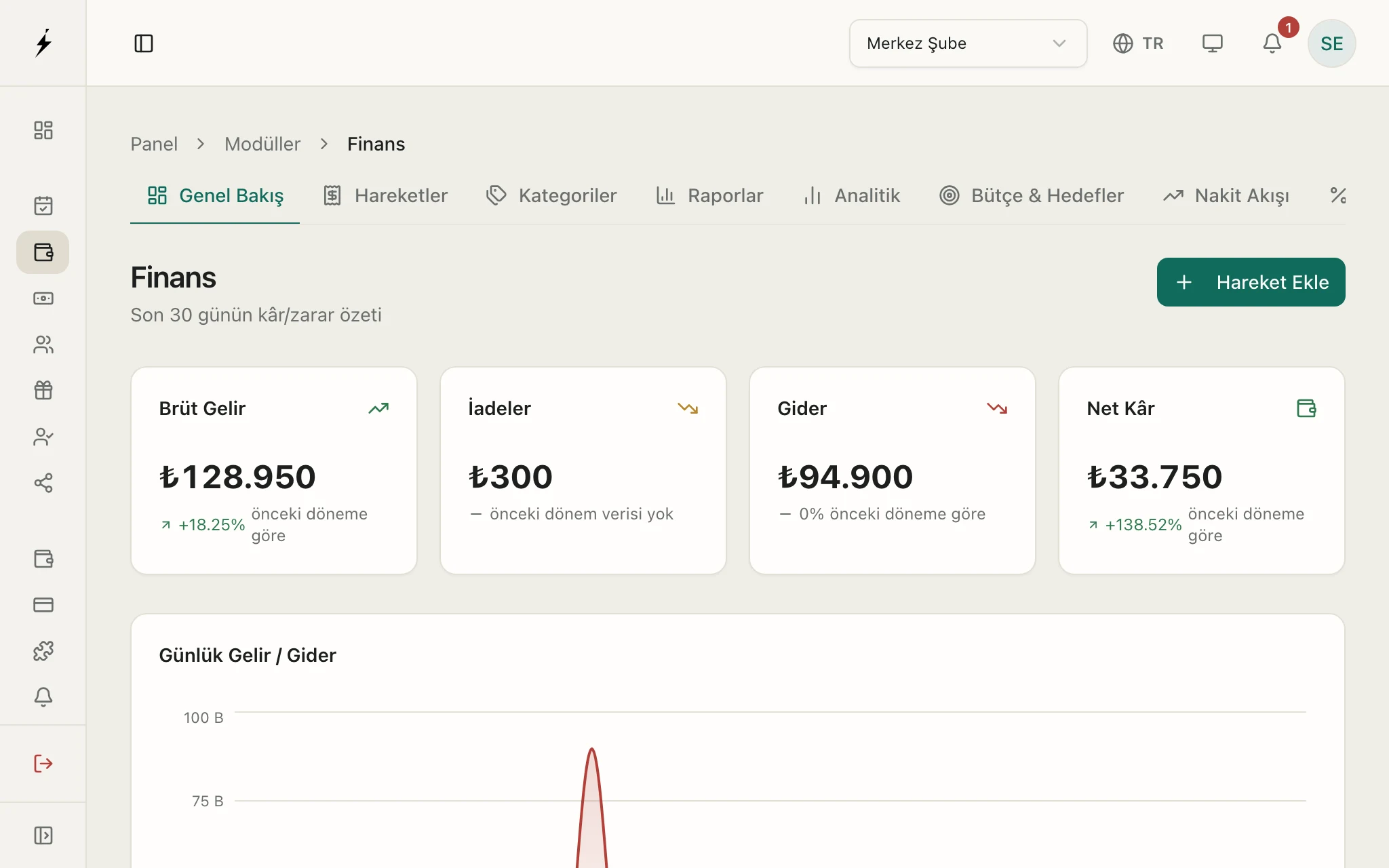Click the Hareket Ekle button
The width and height of the screenshot is (1389, 868).
tap(1251, 282)
